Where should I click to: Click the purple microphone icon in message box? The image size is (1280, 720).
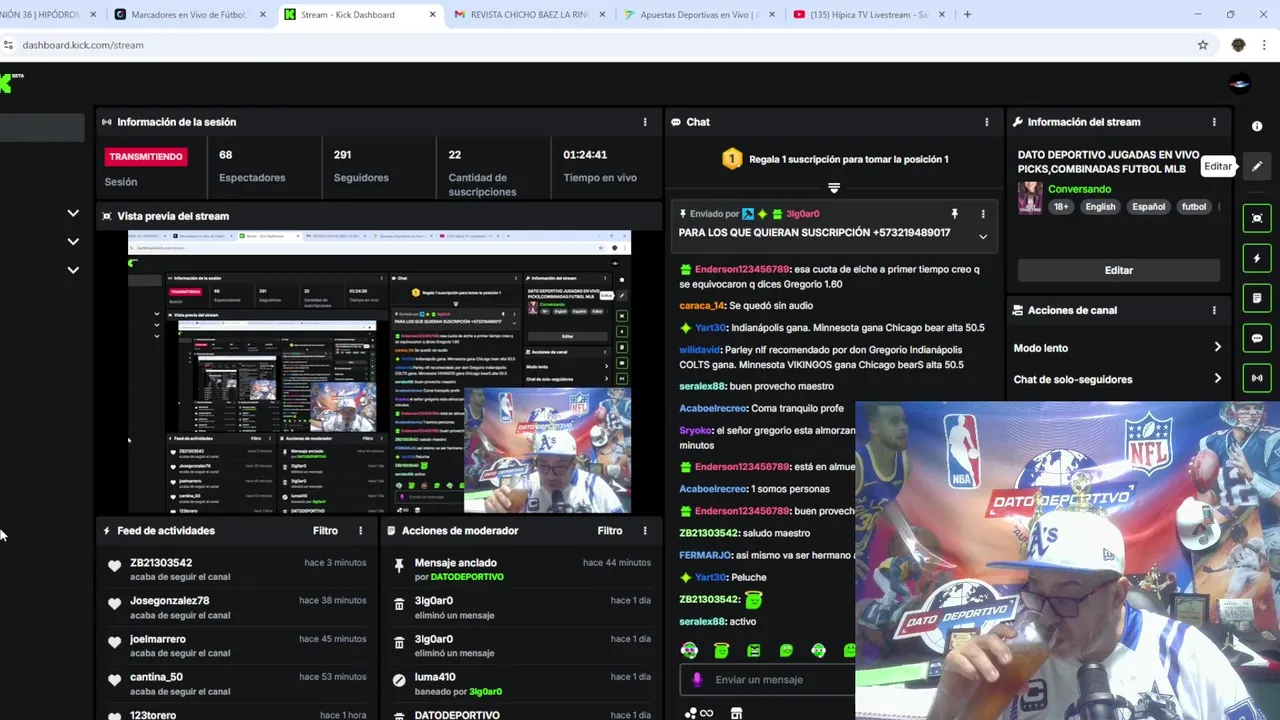click(697, 680)
